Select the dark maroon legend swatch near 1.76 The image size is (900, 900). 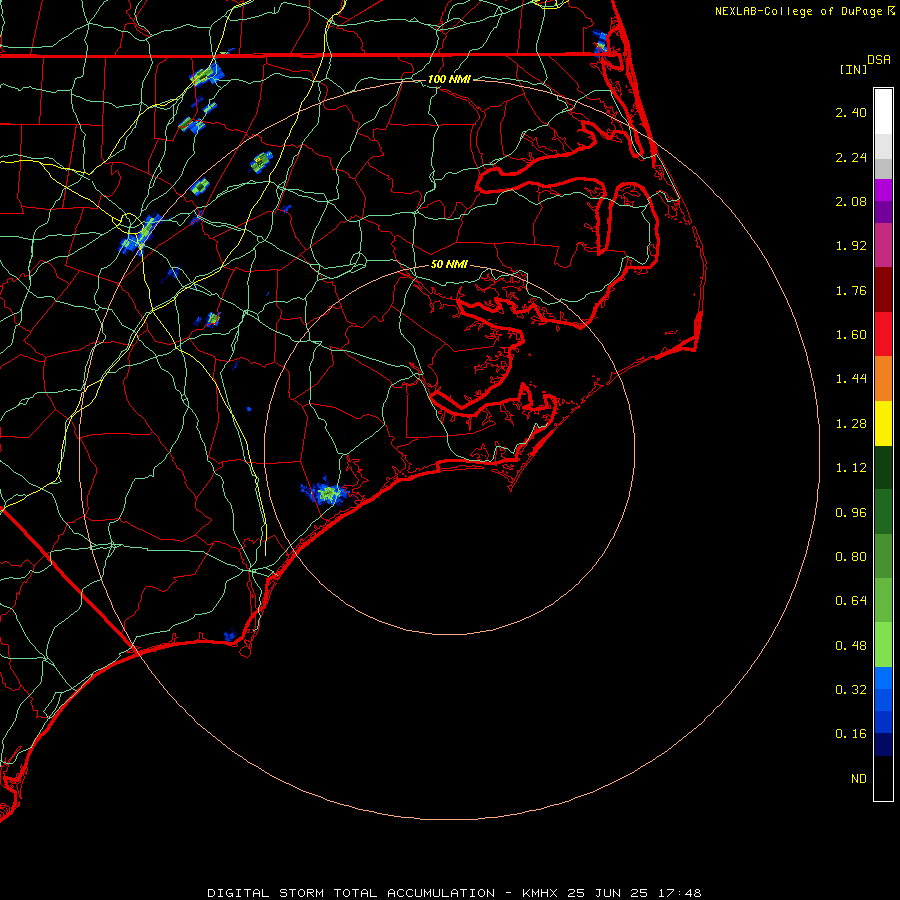(x=883, y=290)
